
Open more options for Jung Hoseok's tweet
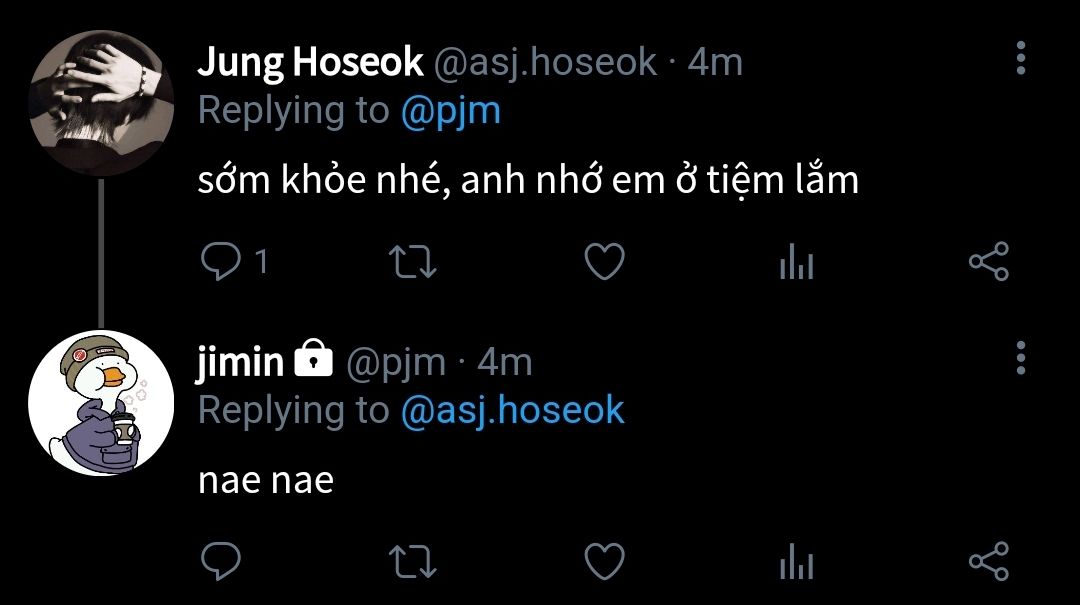[x=1020, y=59]
